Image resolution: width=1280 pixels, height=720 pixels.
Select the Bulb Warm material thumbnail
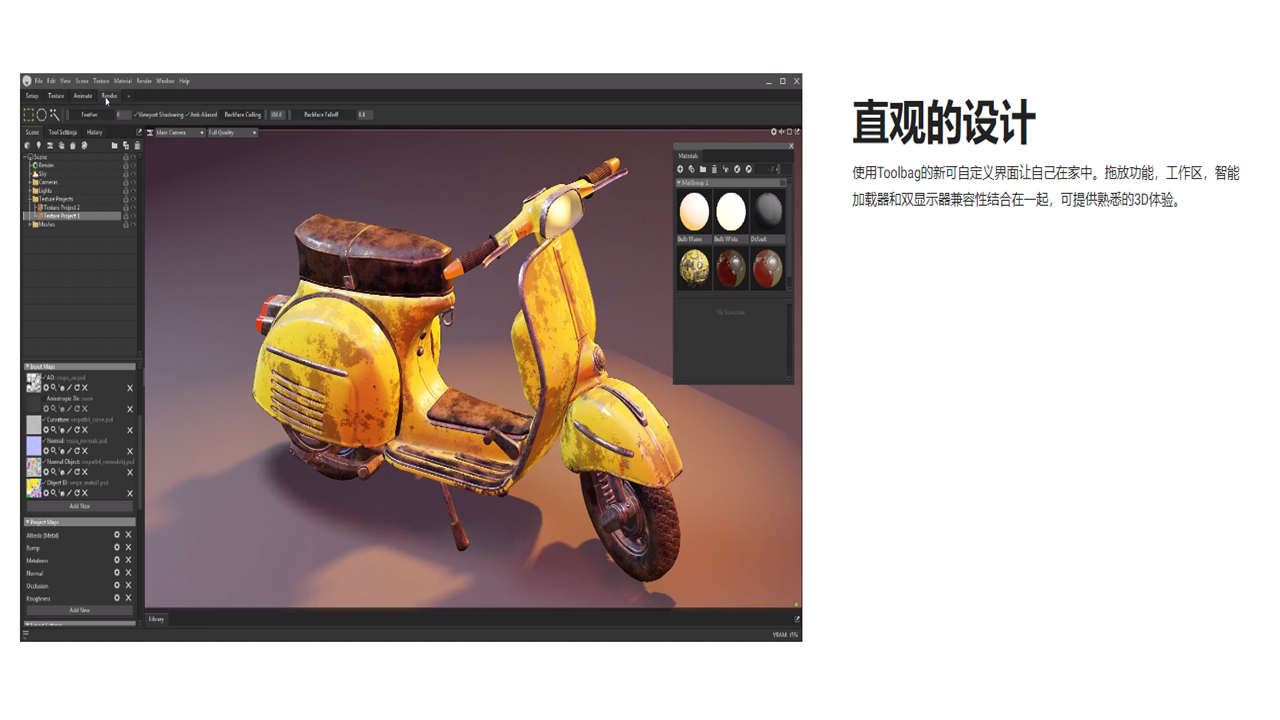(x=693, y=212)
